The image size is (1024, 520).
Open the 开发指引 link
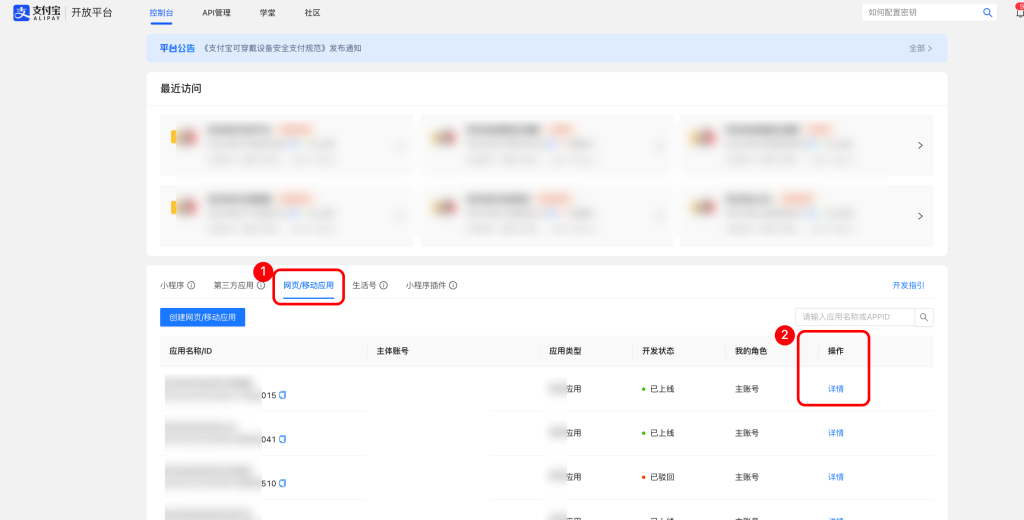(909, 285)
